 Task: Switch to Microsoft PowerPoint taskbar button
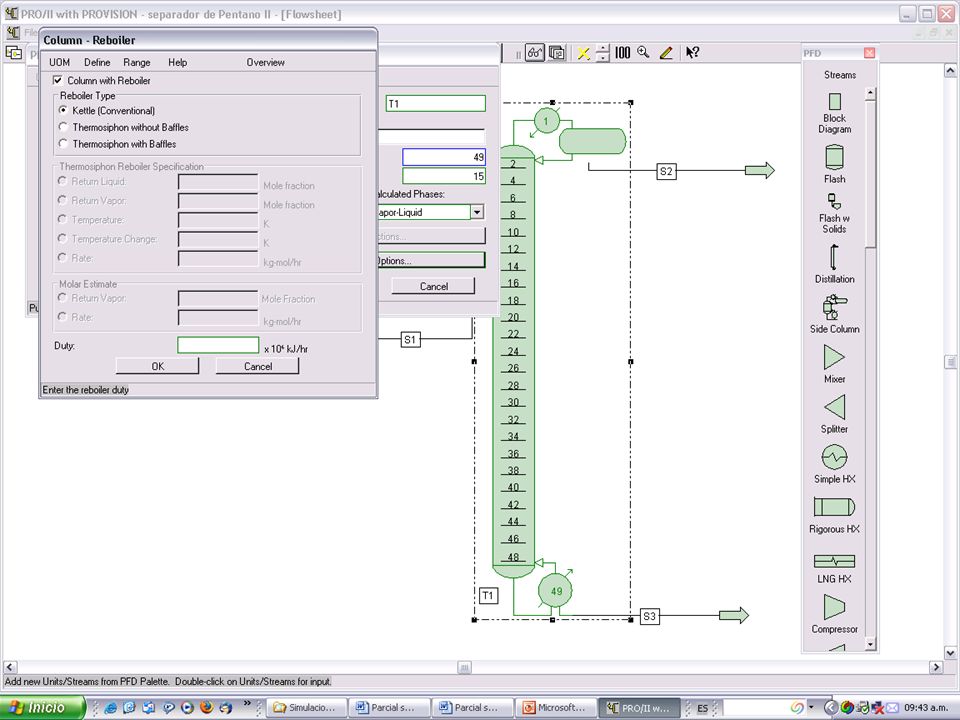point(556,708)
